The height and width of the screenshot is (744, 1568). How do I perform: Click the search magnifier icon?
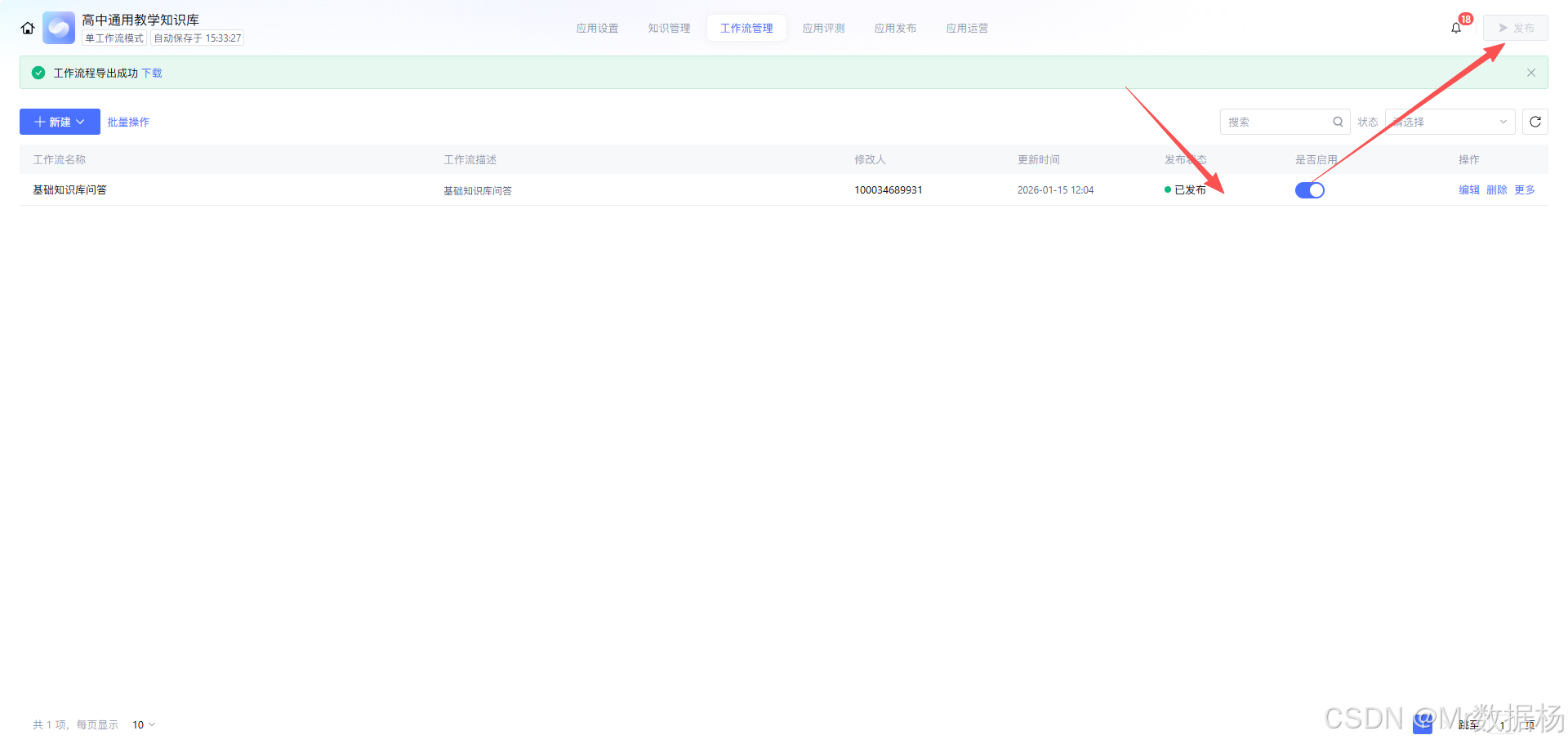[1338, 122]
